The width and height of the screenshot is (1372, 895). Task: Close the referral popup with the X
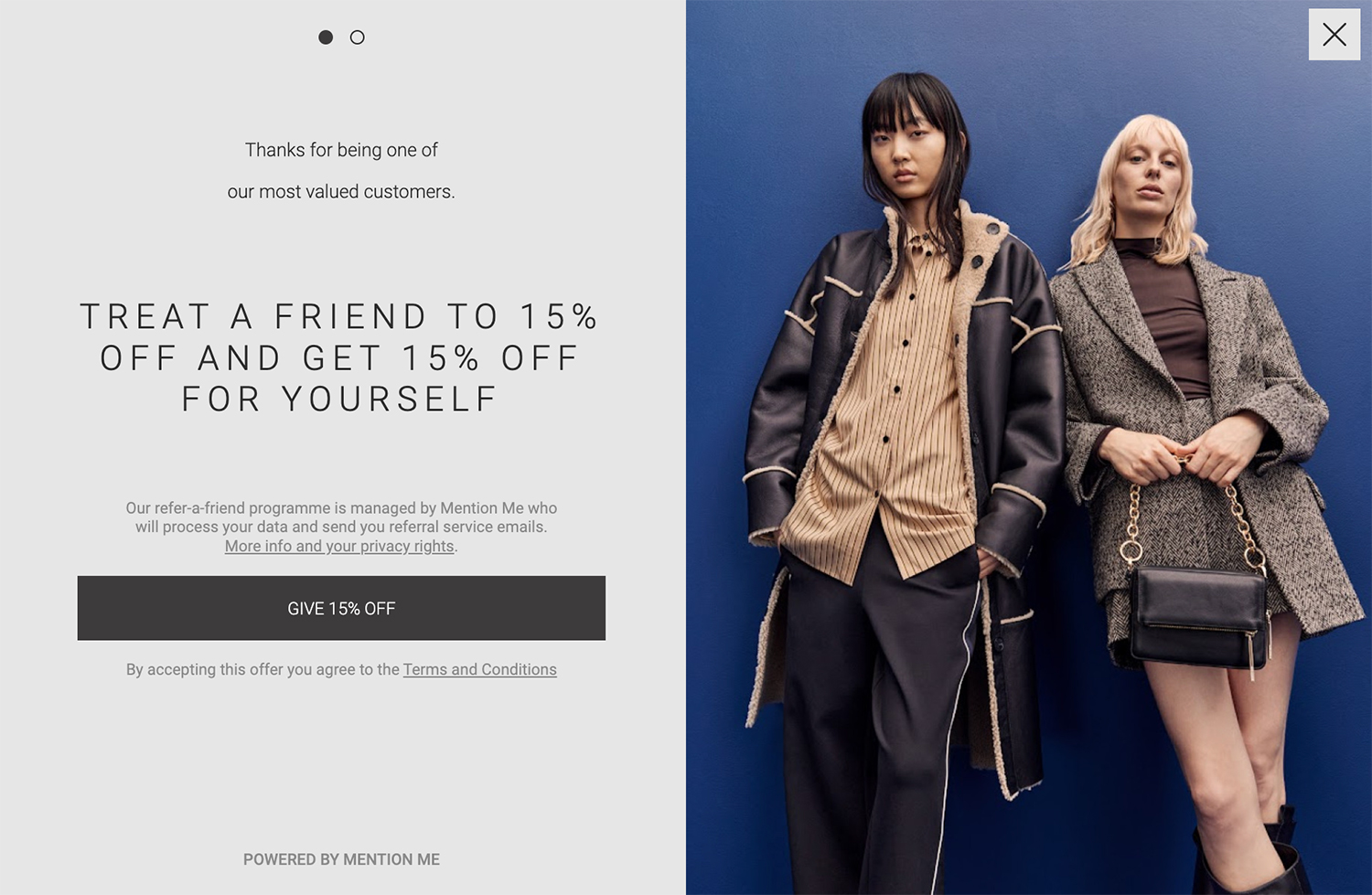point(1334,35)
